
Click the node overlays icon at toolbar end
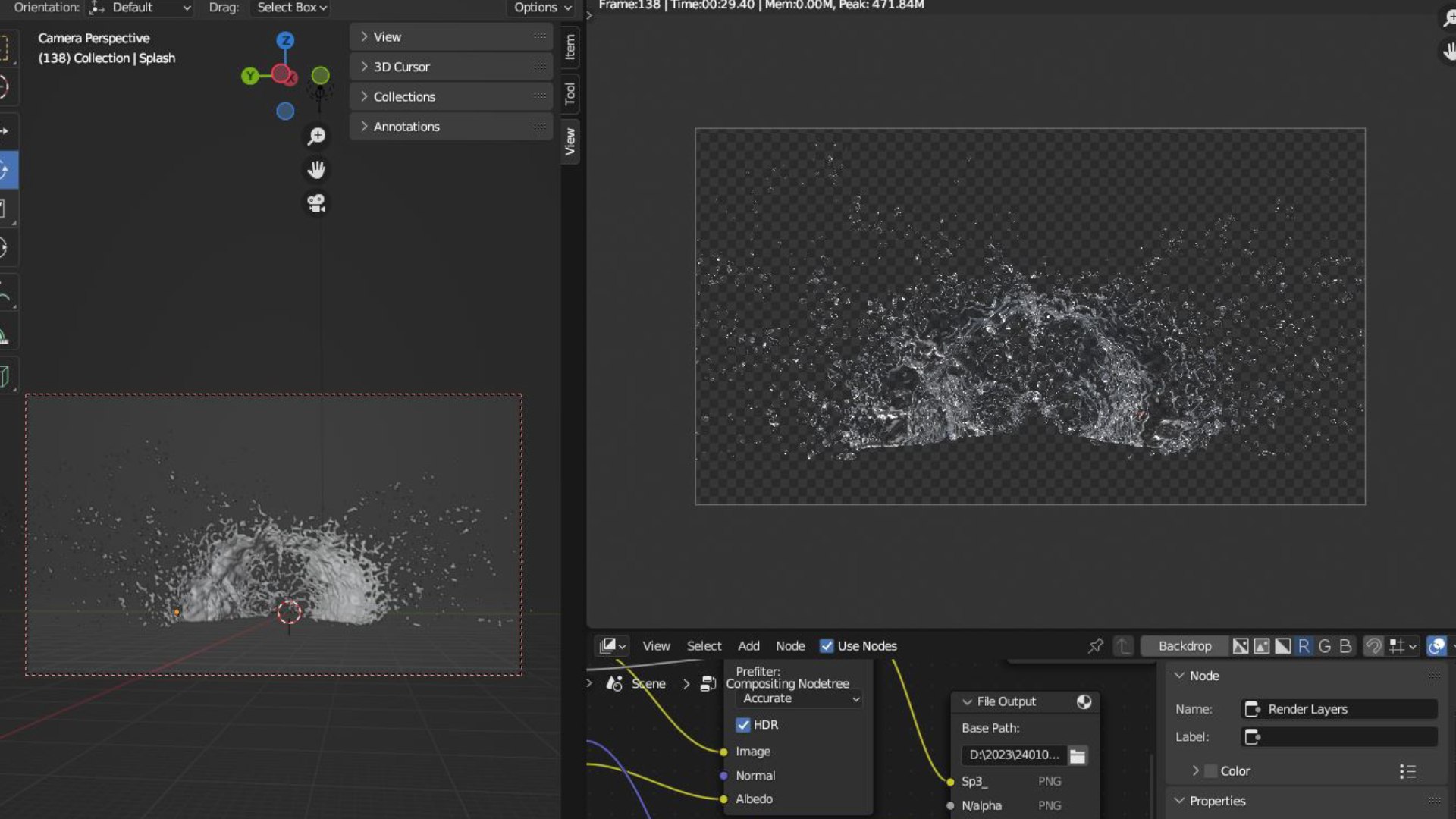1436,646
